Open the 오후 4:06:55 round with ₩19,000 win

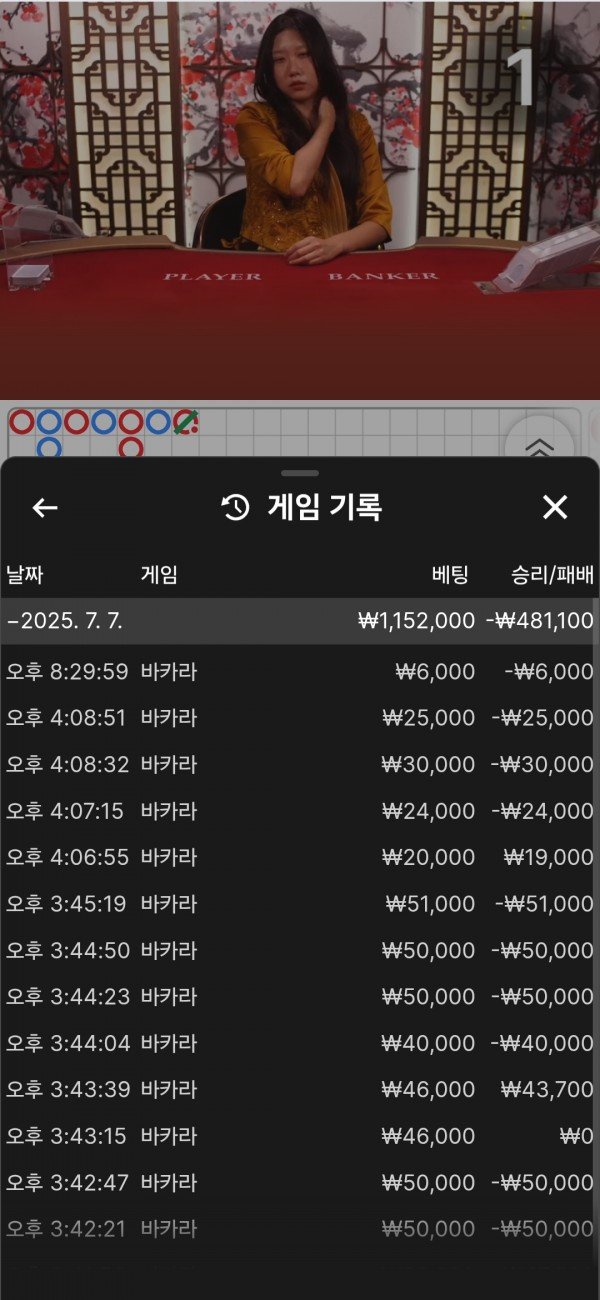tap(300, 858)
